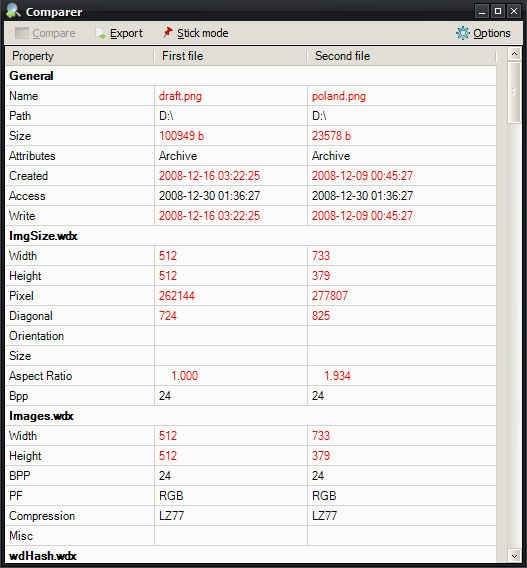The height and width of the screenshot is (568, 527).
Task: Maximize the Comparer window
Action: [x=498, y=11]
